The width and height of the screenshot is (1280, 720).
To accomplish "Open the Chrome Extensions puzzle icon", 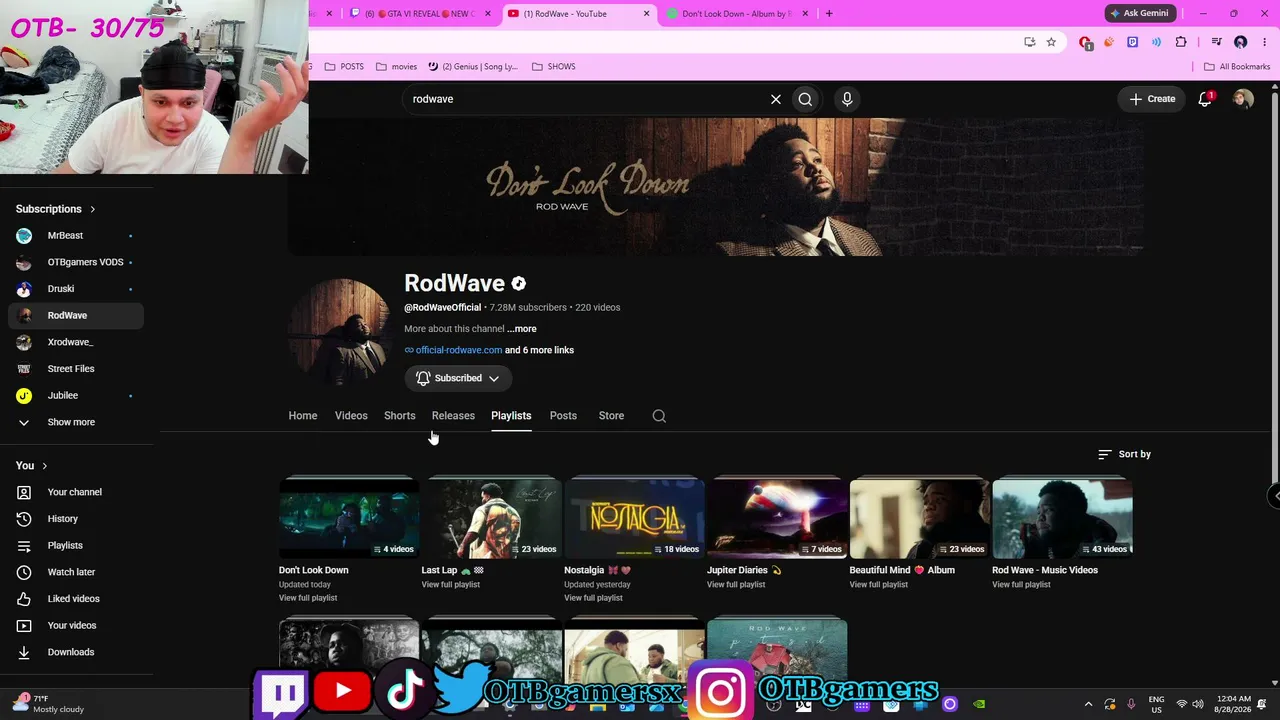I will [1181, 42].
